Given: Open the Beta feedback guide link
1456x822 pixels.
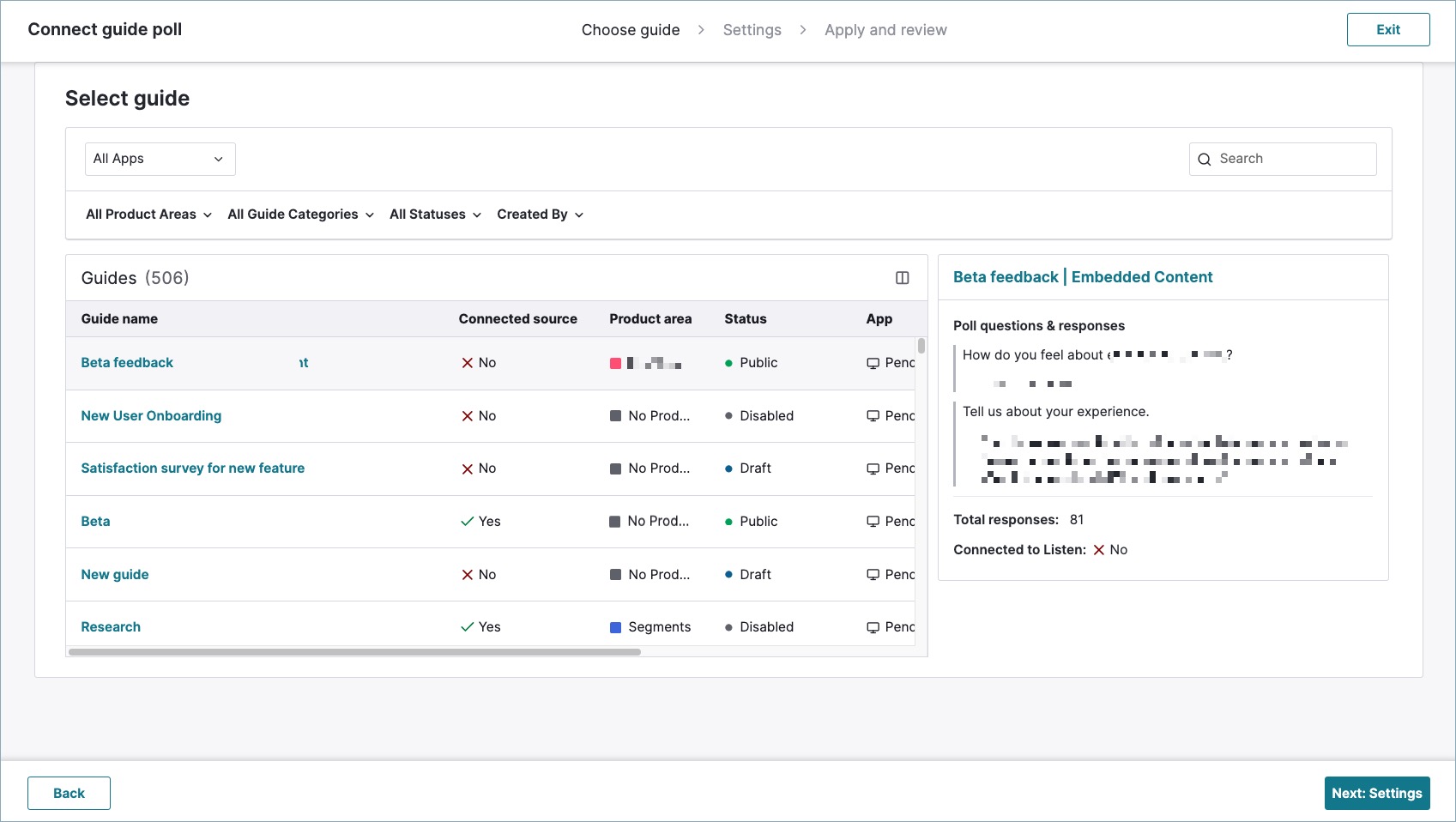Looking at the screenshot, I should (127, 363).
